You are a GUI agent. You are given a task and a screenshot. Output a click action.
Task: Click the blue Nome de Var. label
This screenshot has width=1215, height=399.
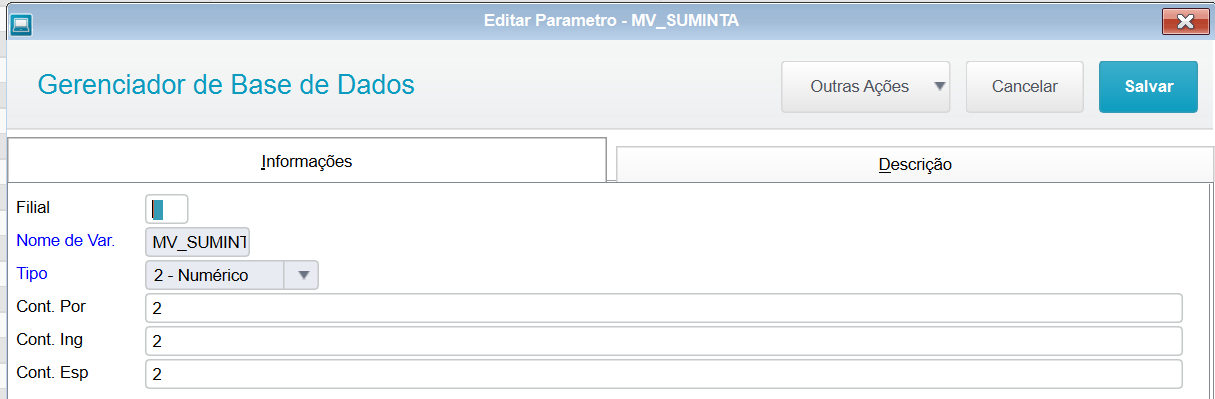(65, 240)
